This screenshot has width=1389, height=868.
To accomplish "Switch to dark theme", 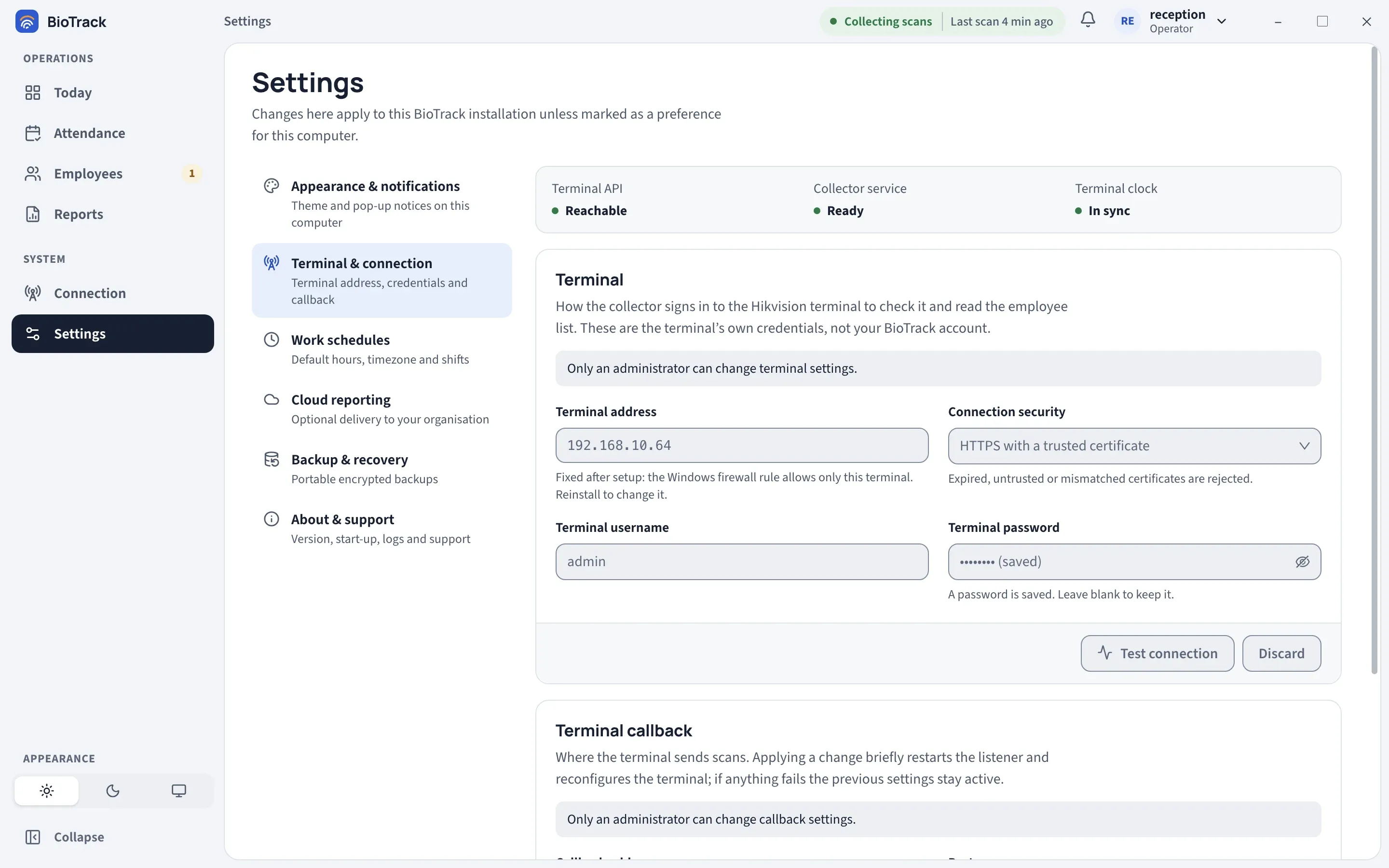I will pyautogui.click(x=112, y=790).
